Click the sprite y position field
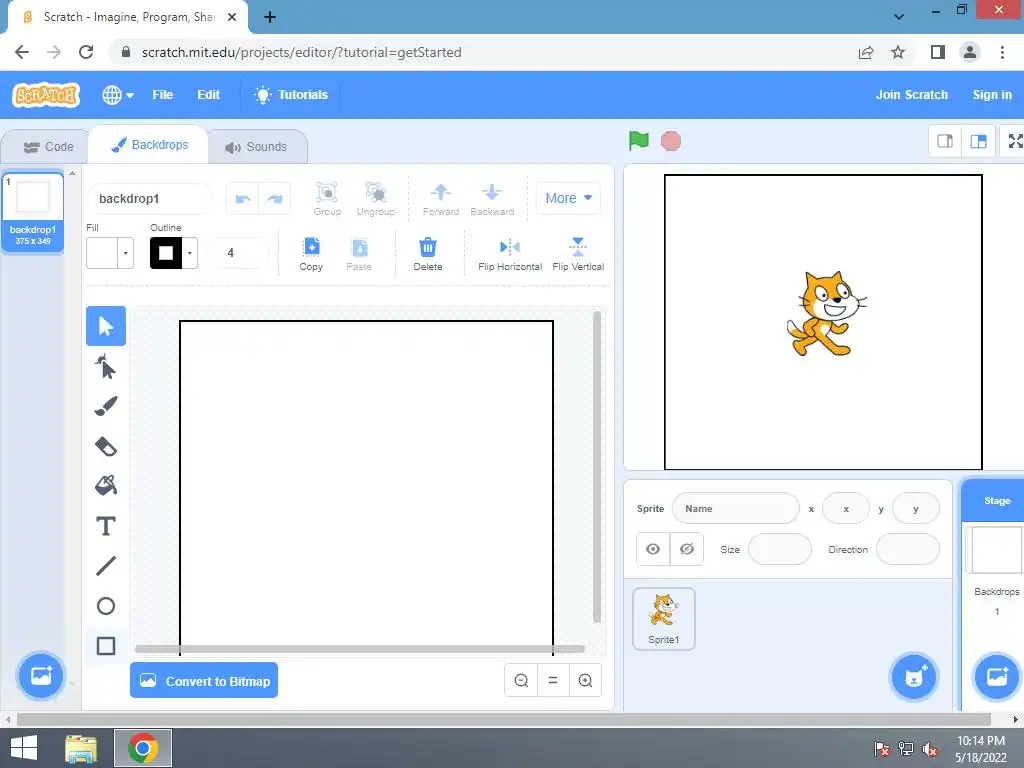1024x768 pixels. [x=916, y=509]
